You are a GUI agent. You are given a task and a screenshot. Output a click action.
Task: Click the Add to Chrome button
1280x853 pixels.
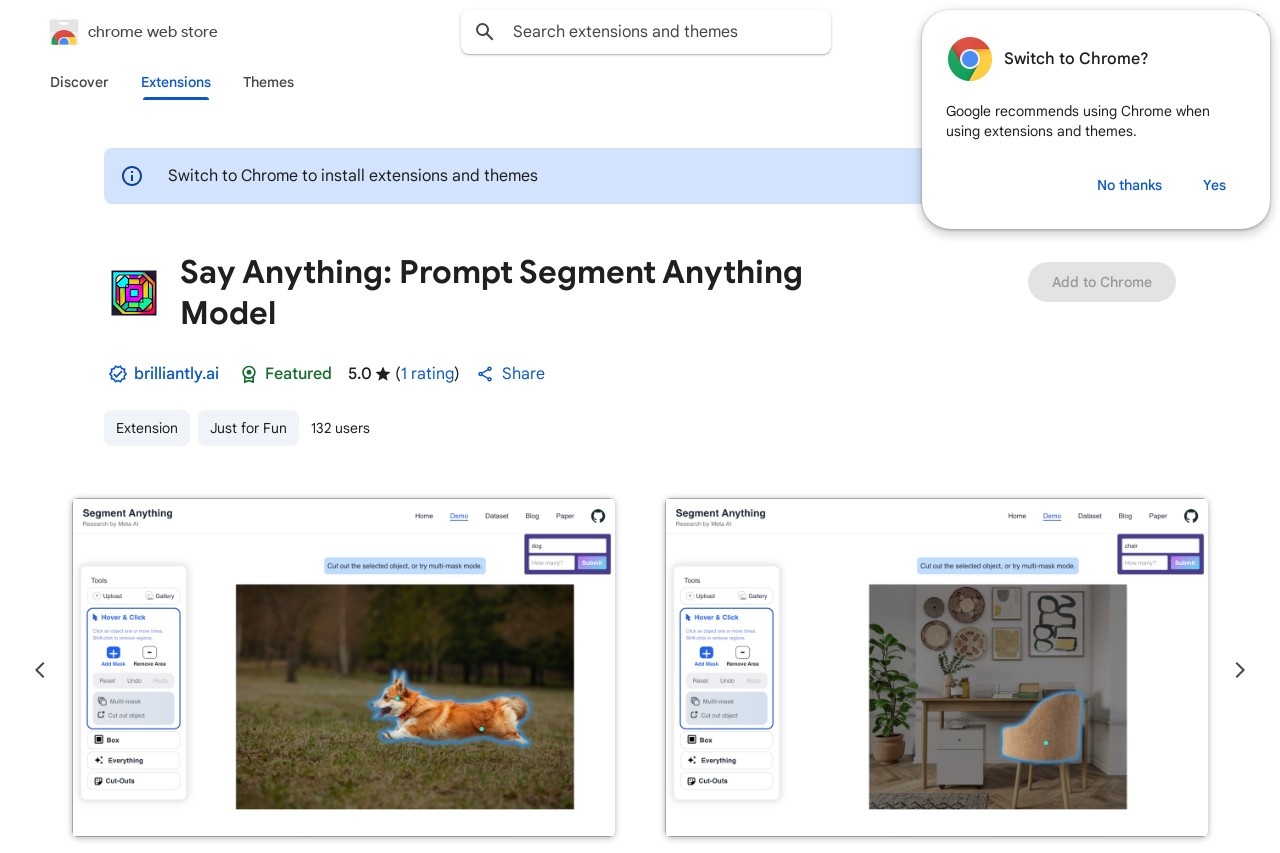click(x=1102, y=282)
